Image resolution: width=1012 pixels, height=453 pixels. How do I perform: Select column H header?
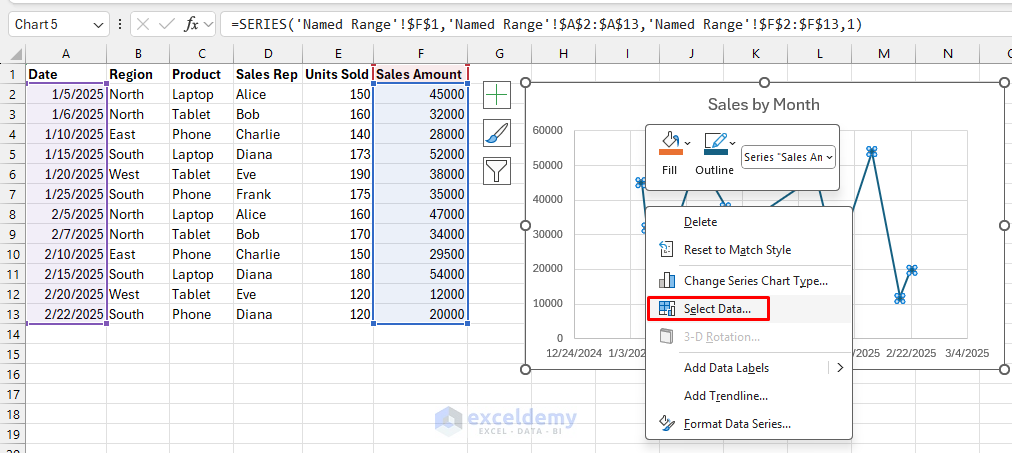tap(563, 54)
